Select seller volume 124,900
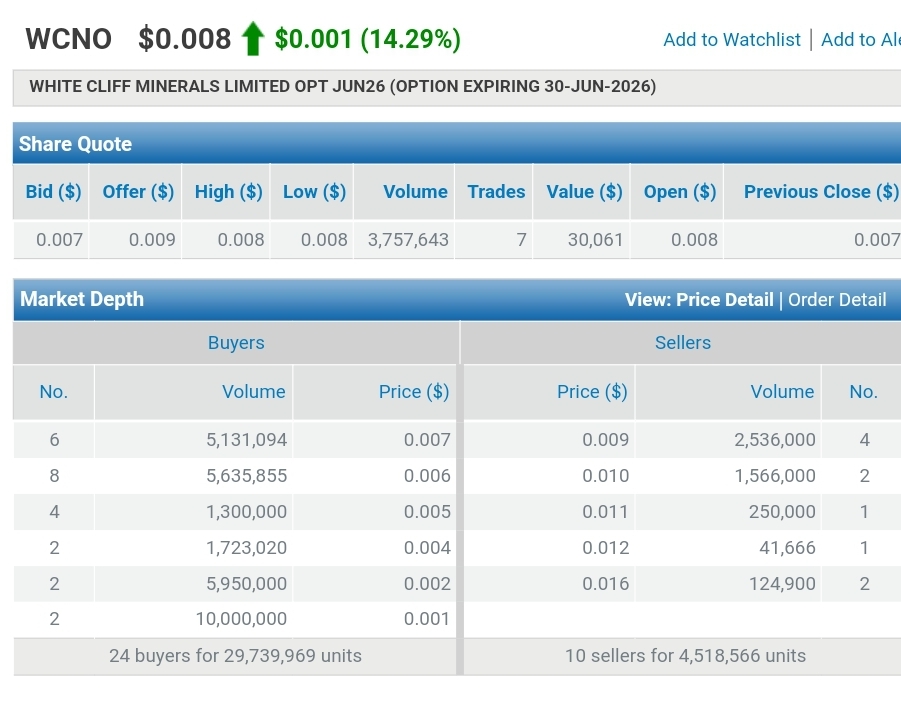 (x=782, y=584)
